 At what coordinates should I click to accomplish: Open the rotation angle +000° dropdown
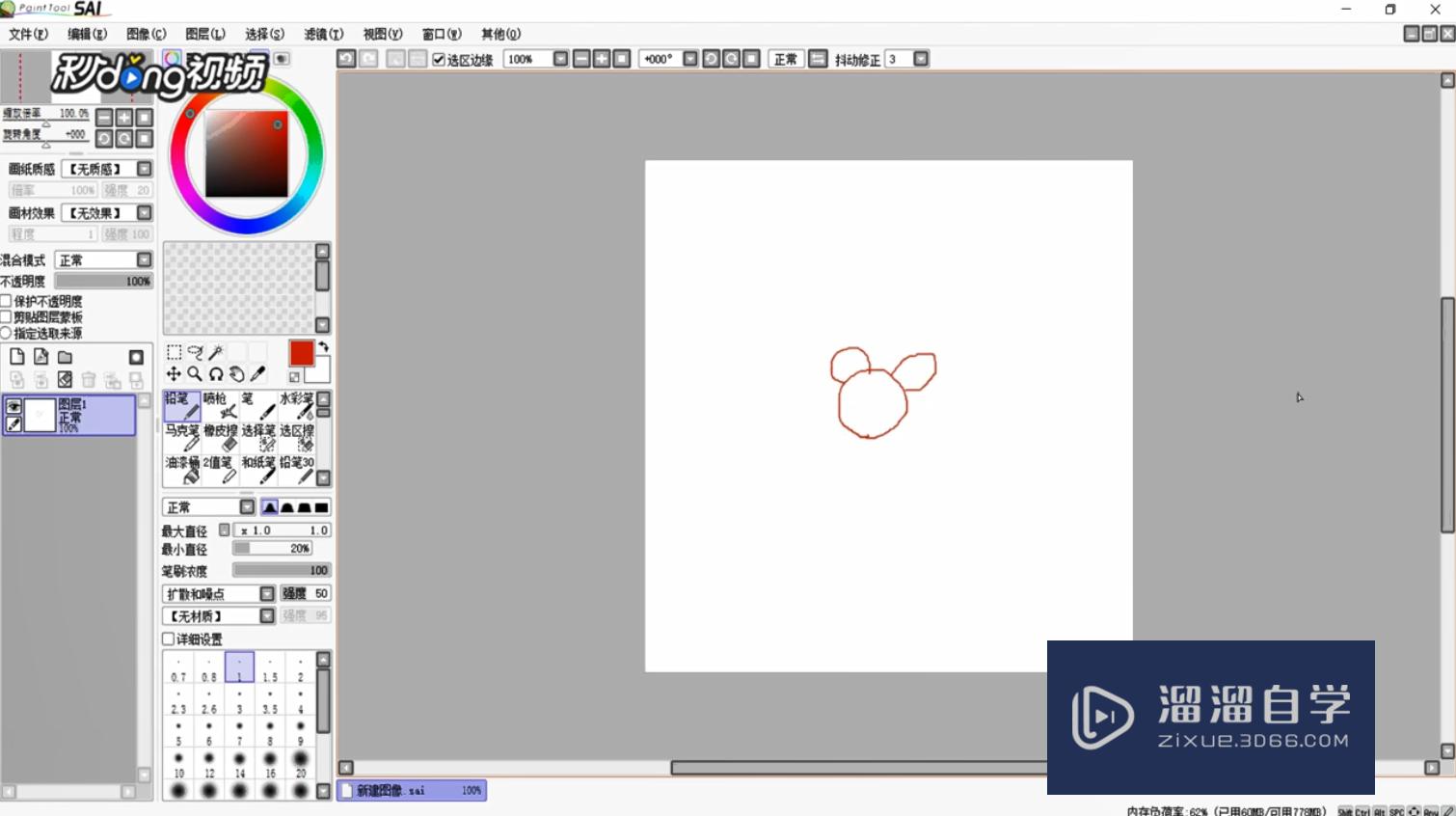coord(690,59)
